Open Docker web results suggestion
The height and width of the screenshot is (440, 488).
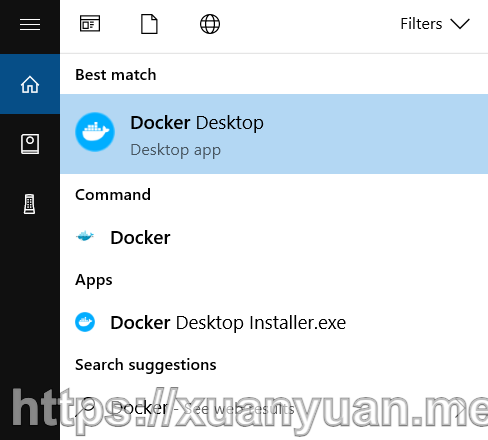[274, 408]
